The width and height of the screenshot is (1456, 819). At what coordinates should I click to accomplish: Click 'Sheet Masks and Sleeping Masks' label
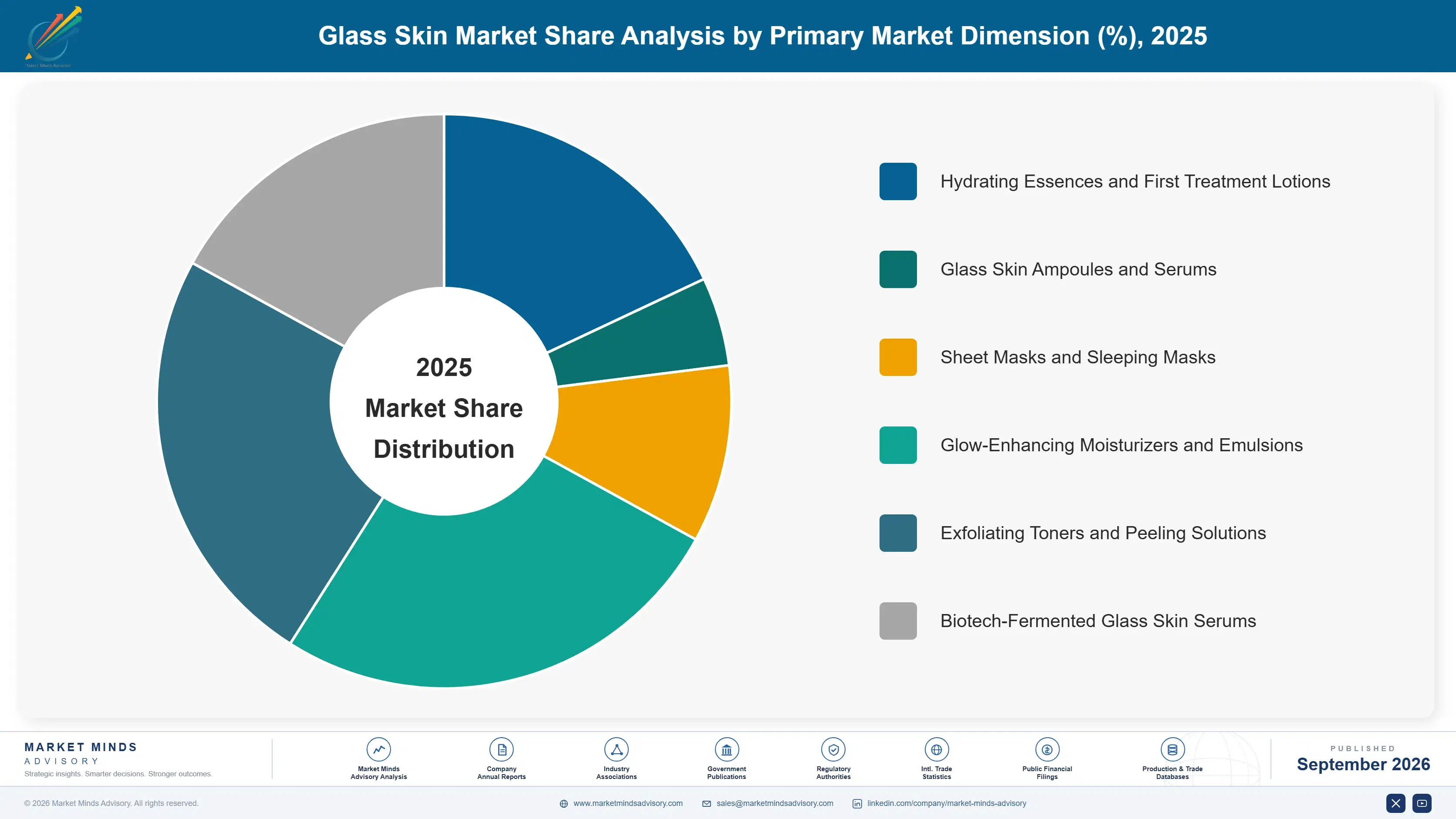tap(1077, 357)
